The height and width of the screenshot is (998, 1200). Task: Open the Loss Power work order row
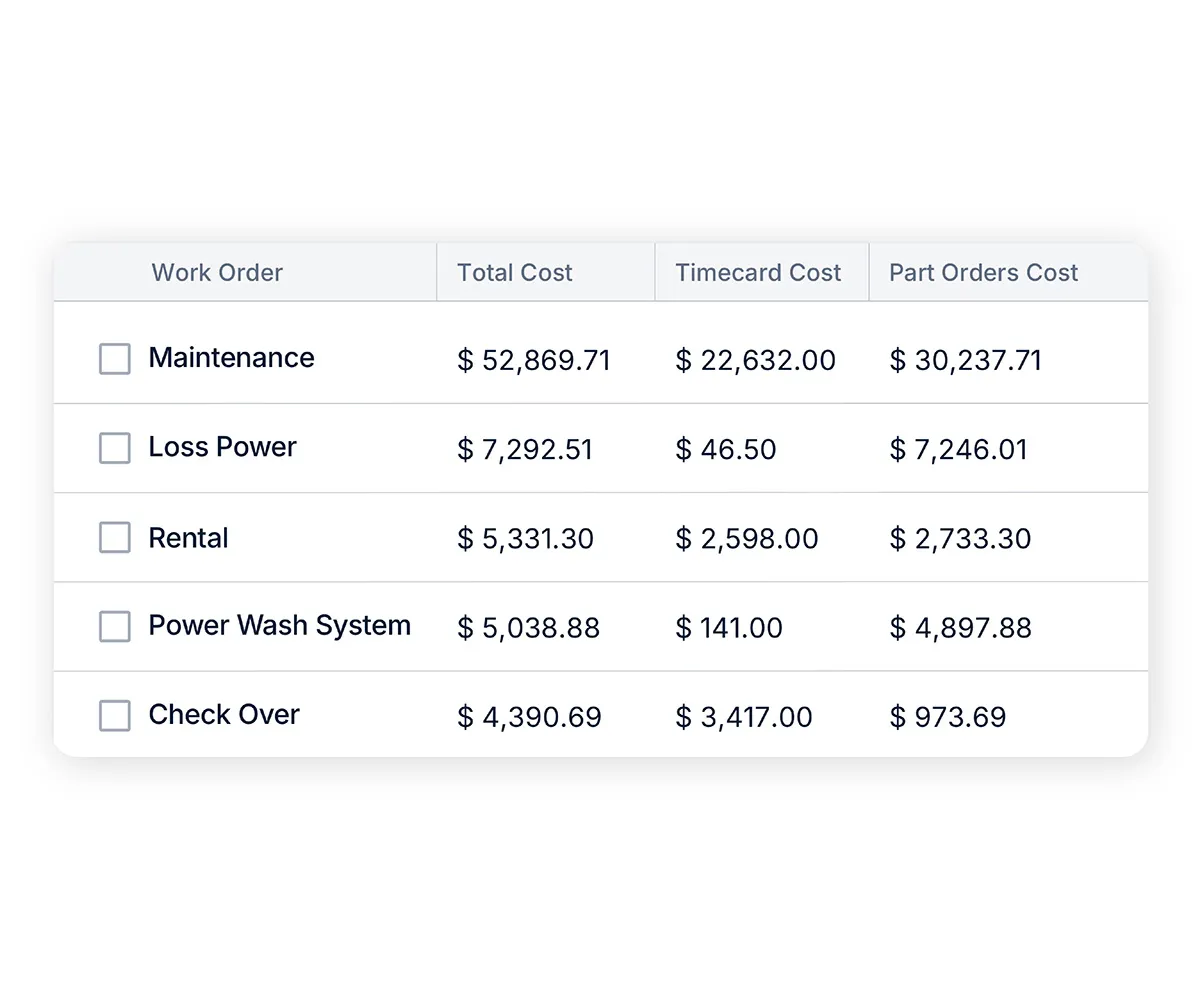[222, 447]
